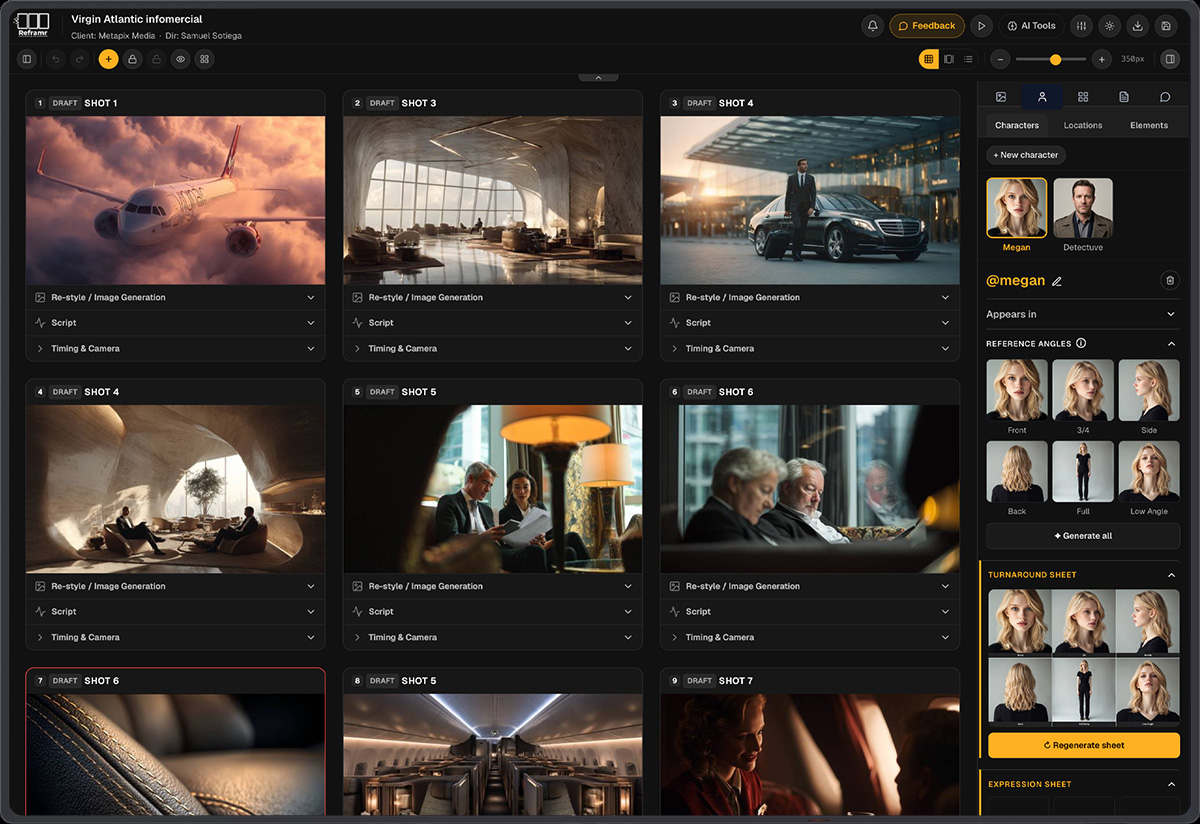This screenshot has height=824, width=1200.
Task: Open the notifications bell
Action: [x=872, y=26]
